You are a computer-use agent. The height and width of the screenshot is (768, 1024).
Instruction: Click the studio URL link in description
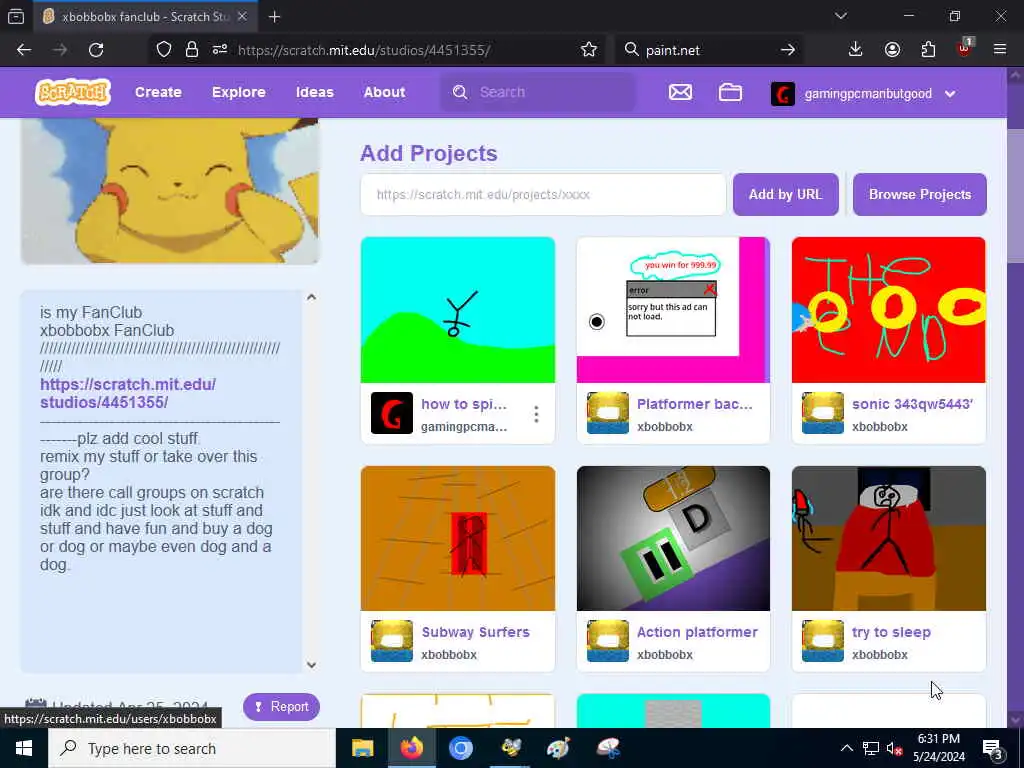[128, 393]
